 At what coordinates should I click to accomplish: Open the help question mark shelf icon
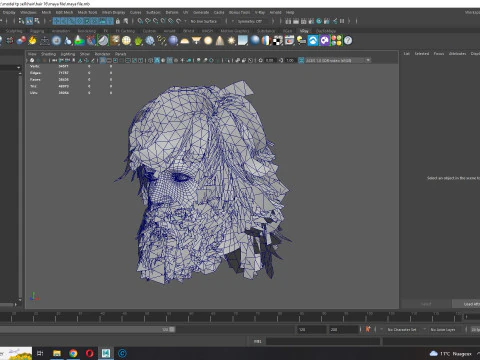(x=348, y=41)
